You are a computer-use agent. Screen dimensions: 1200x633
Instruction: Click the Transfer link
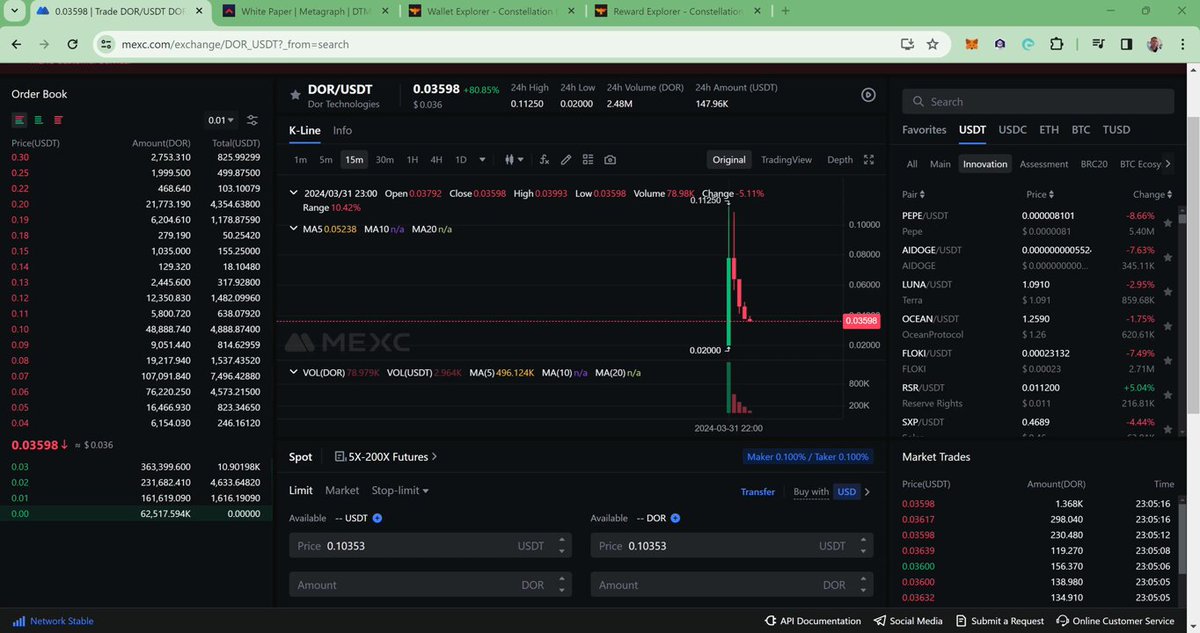point(758,492)
